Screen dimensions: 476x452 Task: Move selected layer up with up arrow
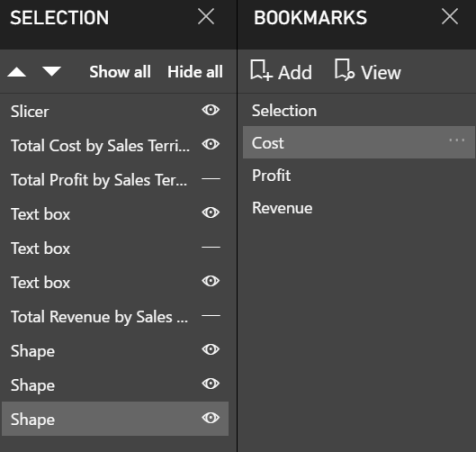pos(17,72)
